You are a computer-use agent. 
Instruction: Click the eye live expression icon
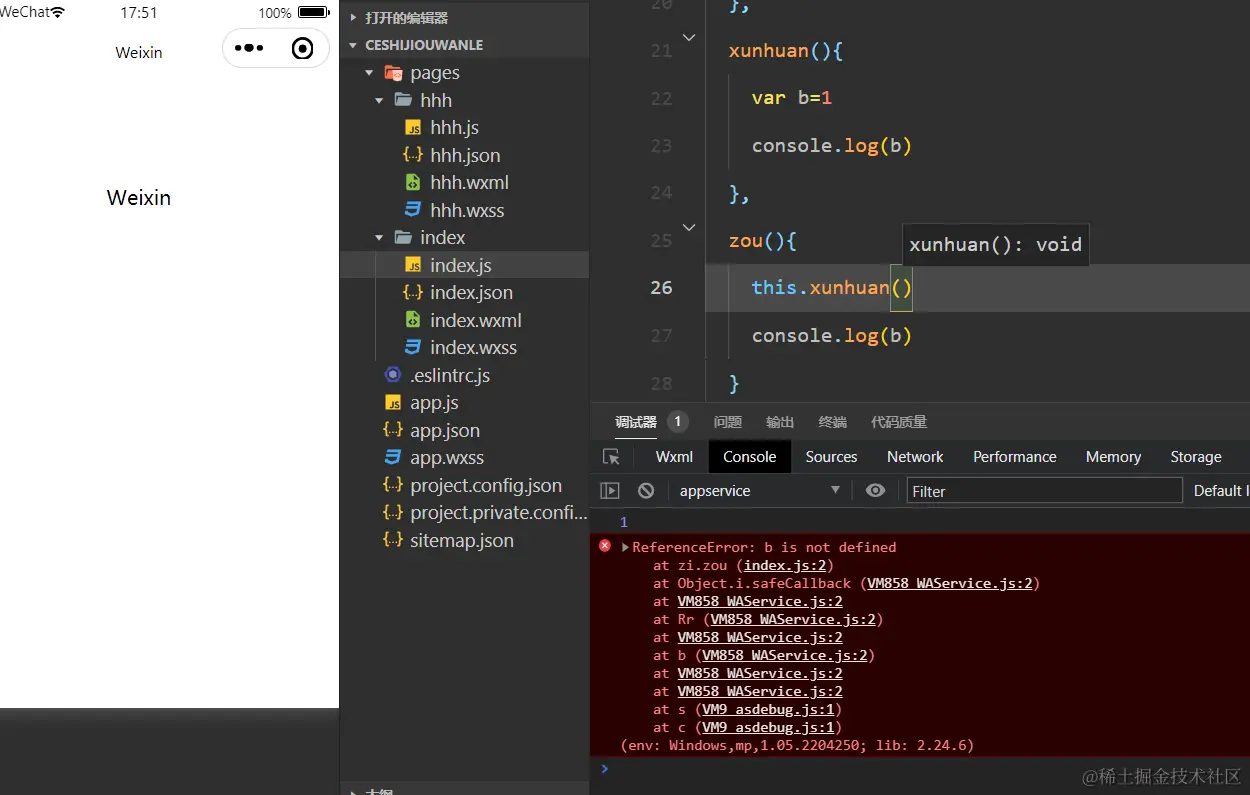click(x=875, y=490)
